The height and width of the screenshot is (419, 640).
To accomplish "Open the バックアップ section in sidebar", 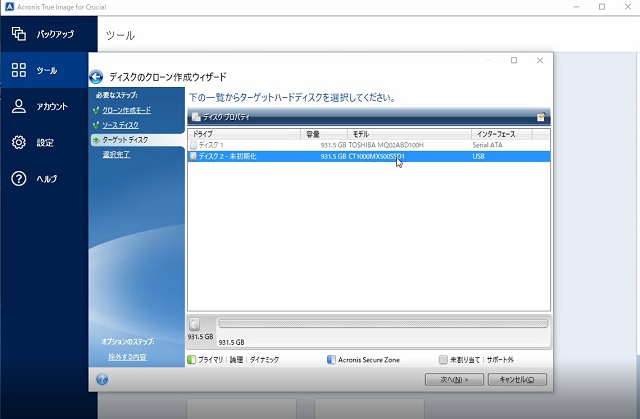I will click(49, 34).
